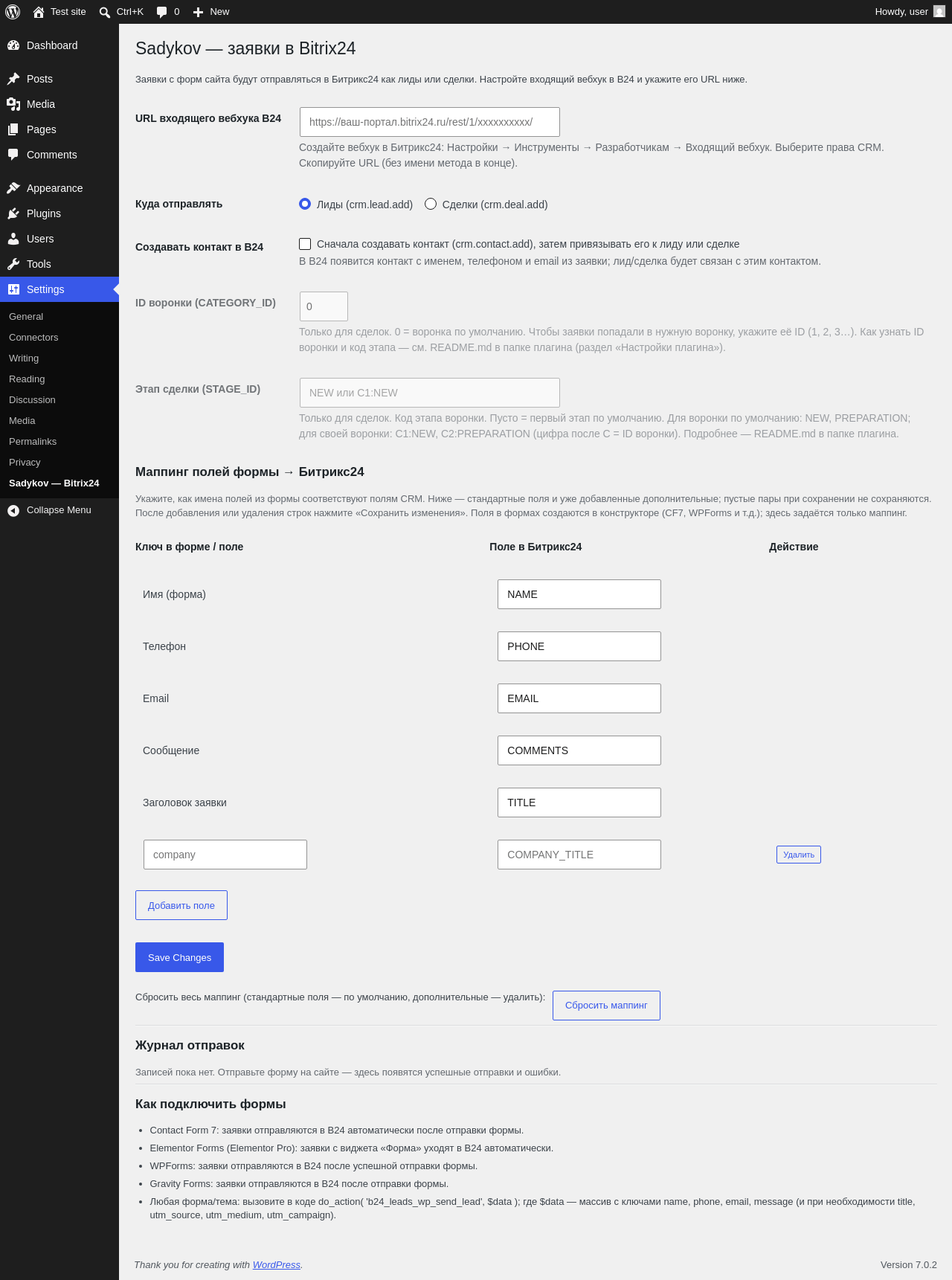Click the Media sidebar icon
Screen dimensions: 952x1280
pos(13,104)
